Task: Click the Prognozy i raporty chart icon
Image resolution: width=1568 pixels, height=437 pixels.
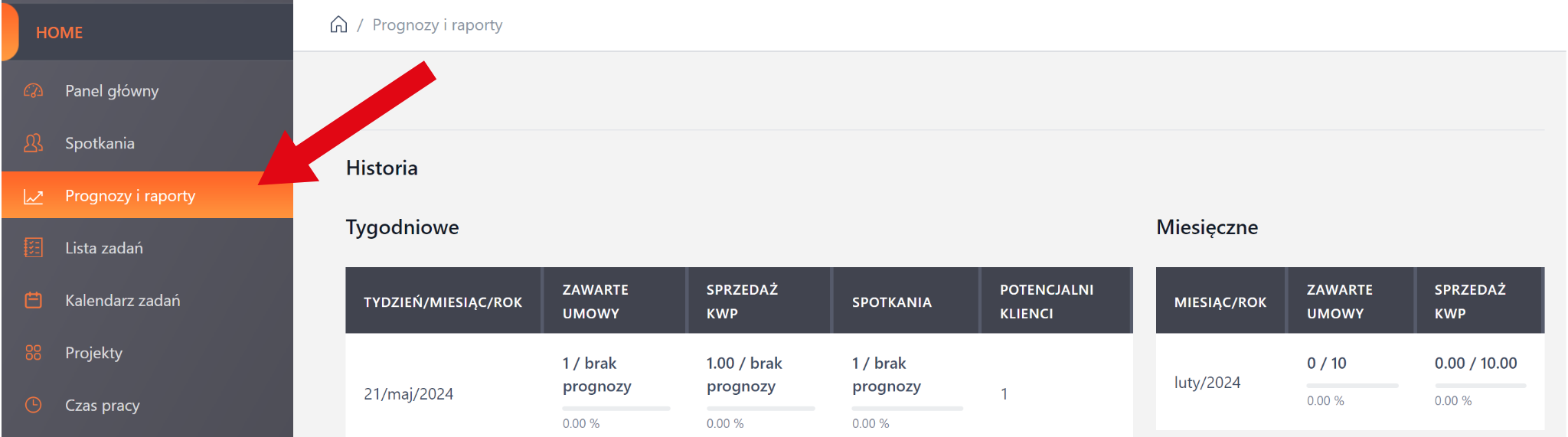Action: pyautogui.click(x=33, y=197)
